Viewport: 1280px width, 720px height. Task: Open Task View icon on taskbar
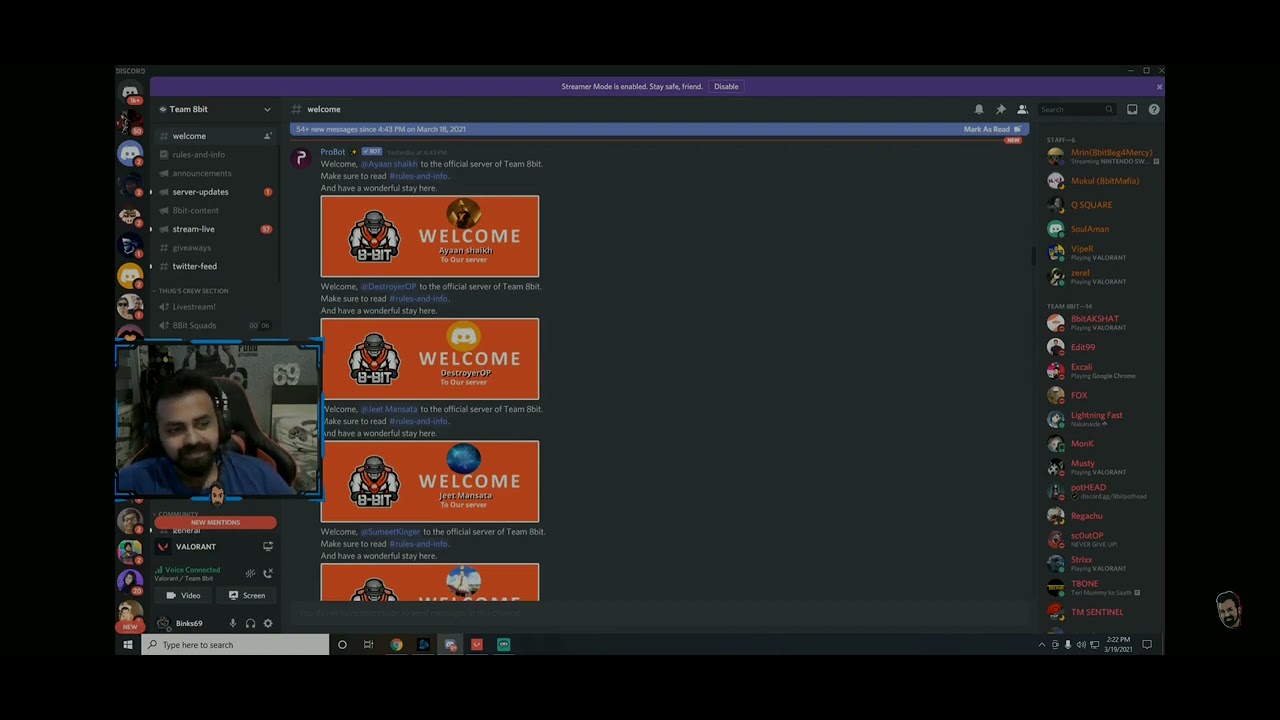pos(368,645)
